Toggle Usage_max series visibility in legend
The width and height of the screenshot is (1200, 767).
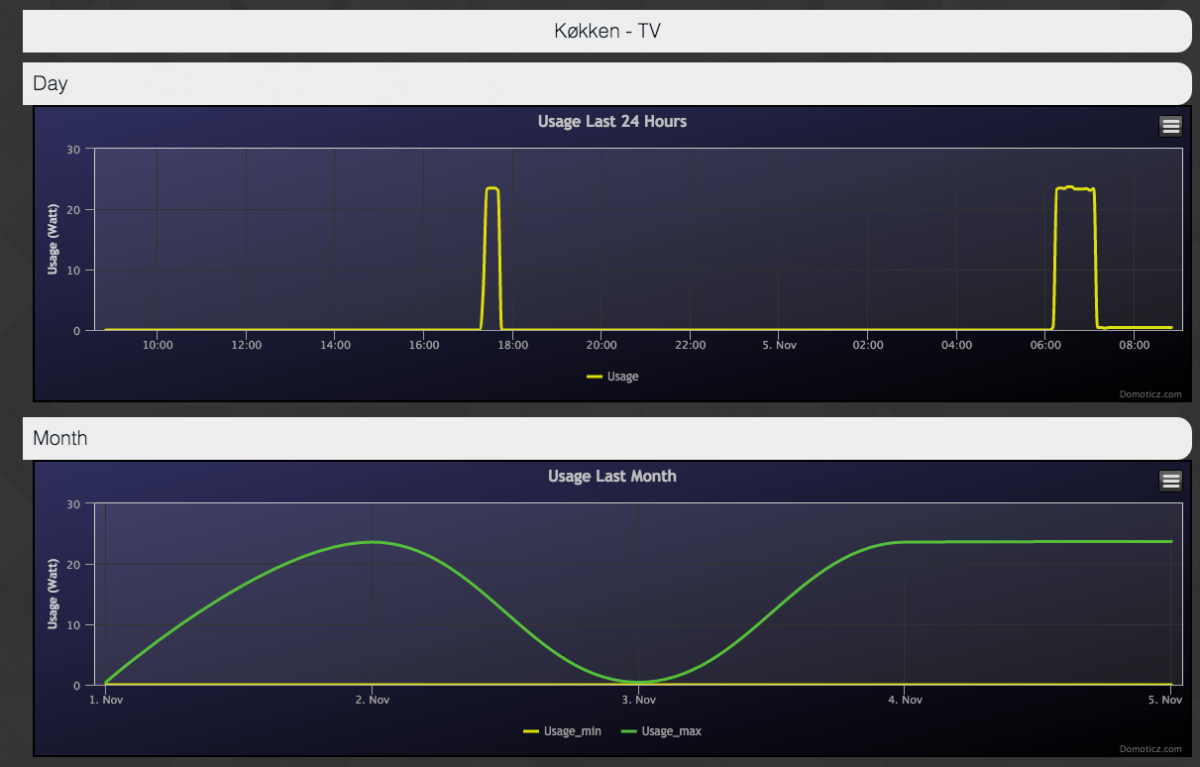click(x=671, y=732)
